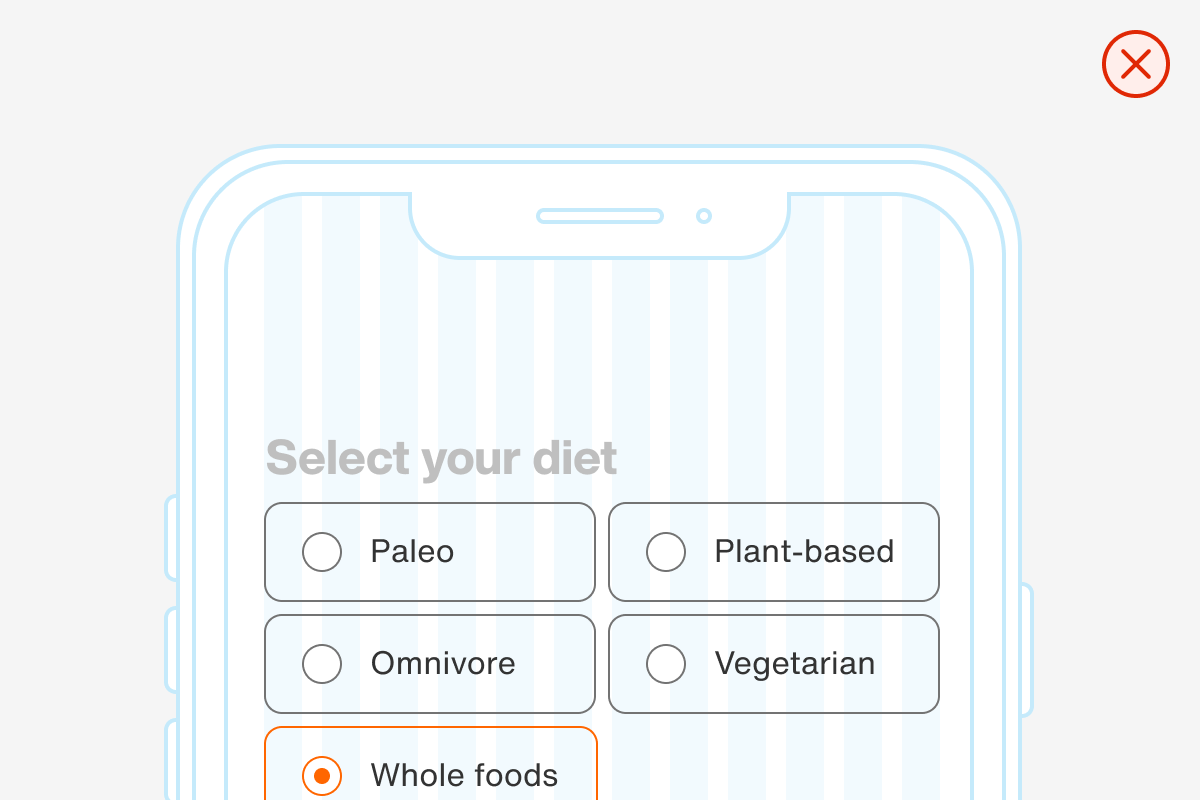The image size is (1200, 800).
Task: Click the Paleo text label
Action: coord(411,552)
